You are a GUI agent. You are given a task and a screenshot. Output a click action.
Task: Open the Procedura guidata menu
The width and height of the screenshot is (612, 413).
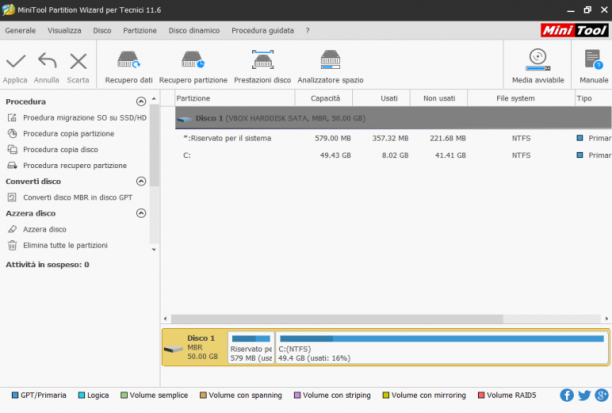pyautogui.click(x=263, y=30)
